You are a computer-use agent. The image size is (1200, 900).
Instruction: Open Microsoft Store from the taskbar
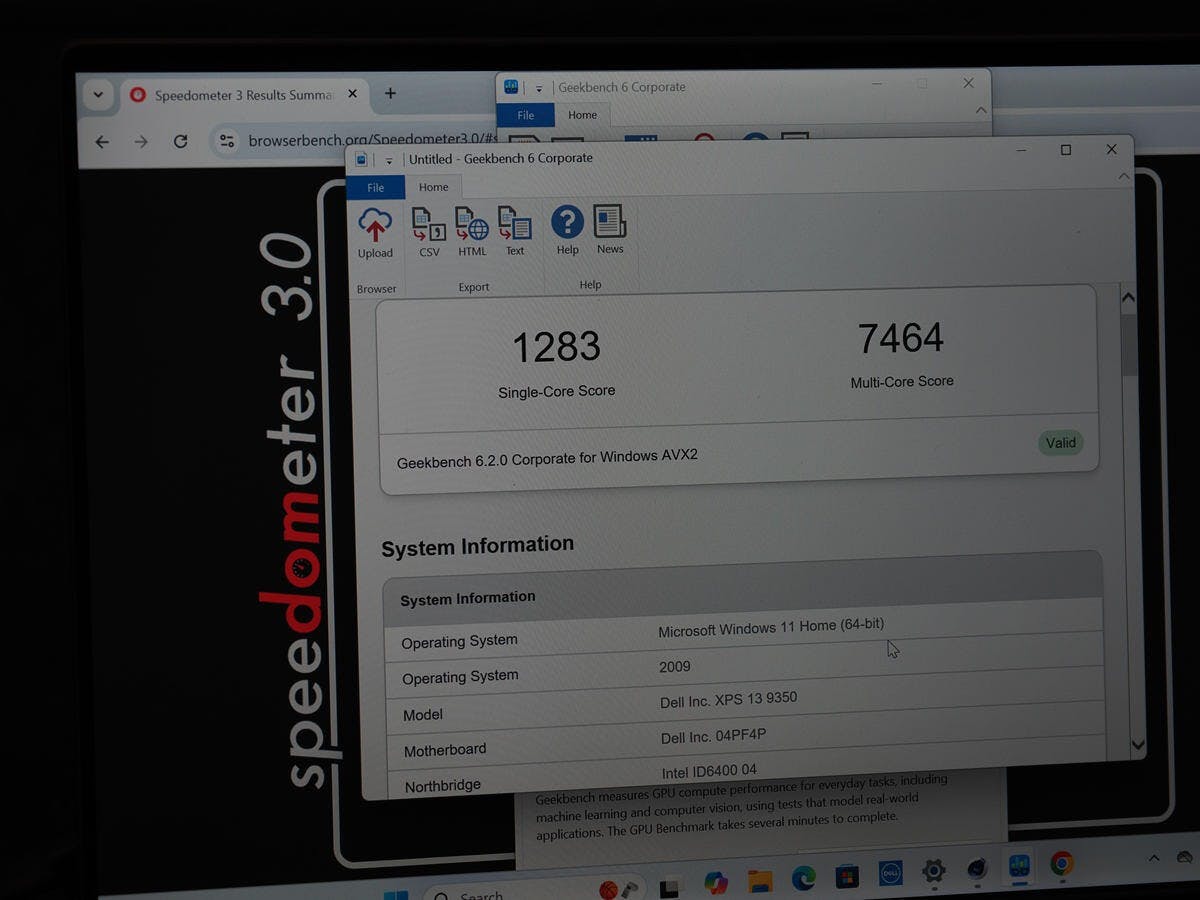click(847, 876)
